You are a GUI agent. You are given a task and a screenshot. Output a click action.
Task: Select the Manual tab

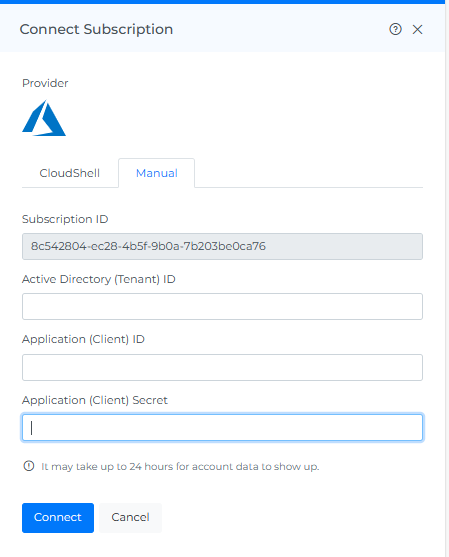point(157,173)
